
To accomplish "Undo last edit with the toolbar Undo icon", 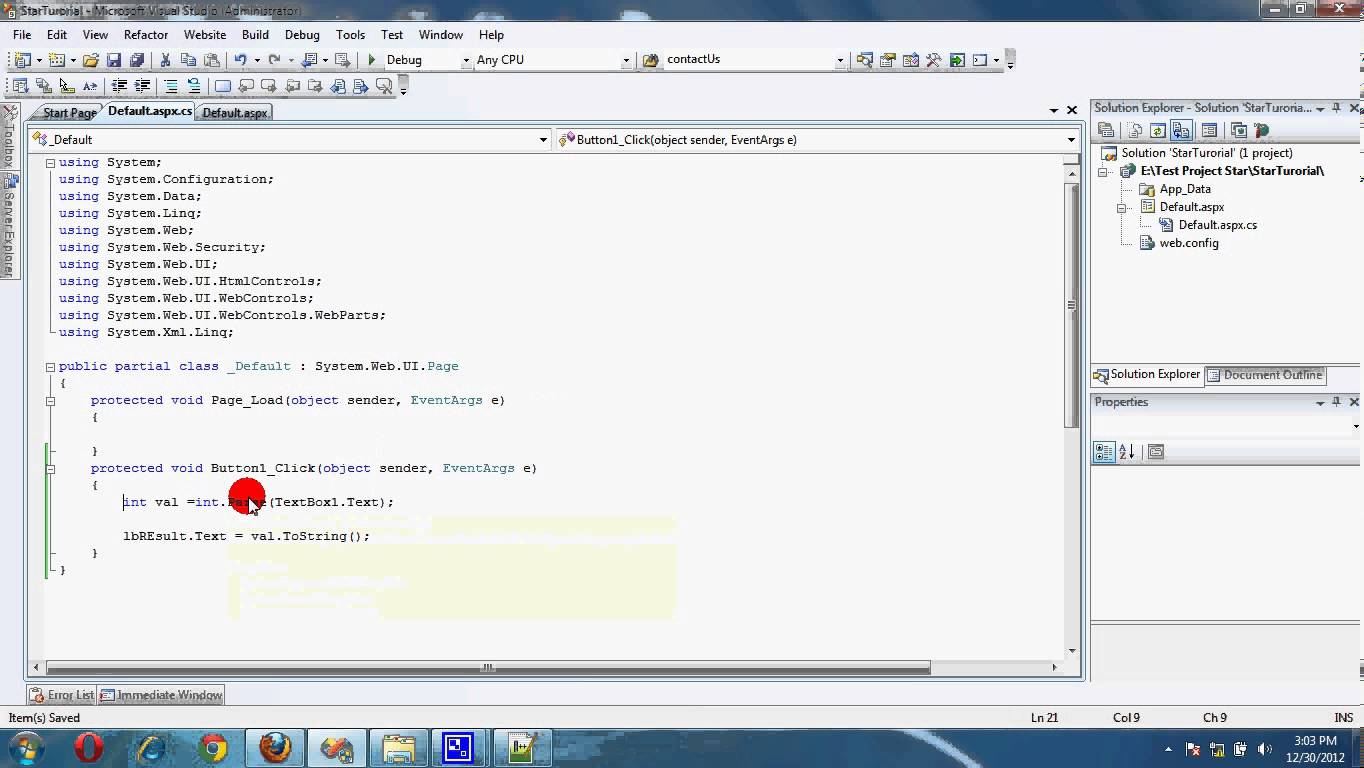I will [243, 59].
